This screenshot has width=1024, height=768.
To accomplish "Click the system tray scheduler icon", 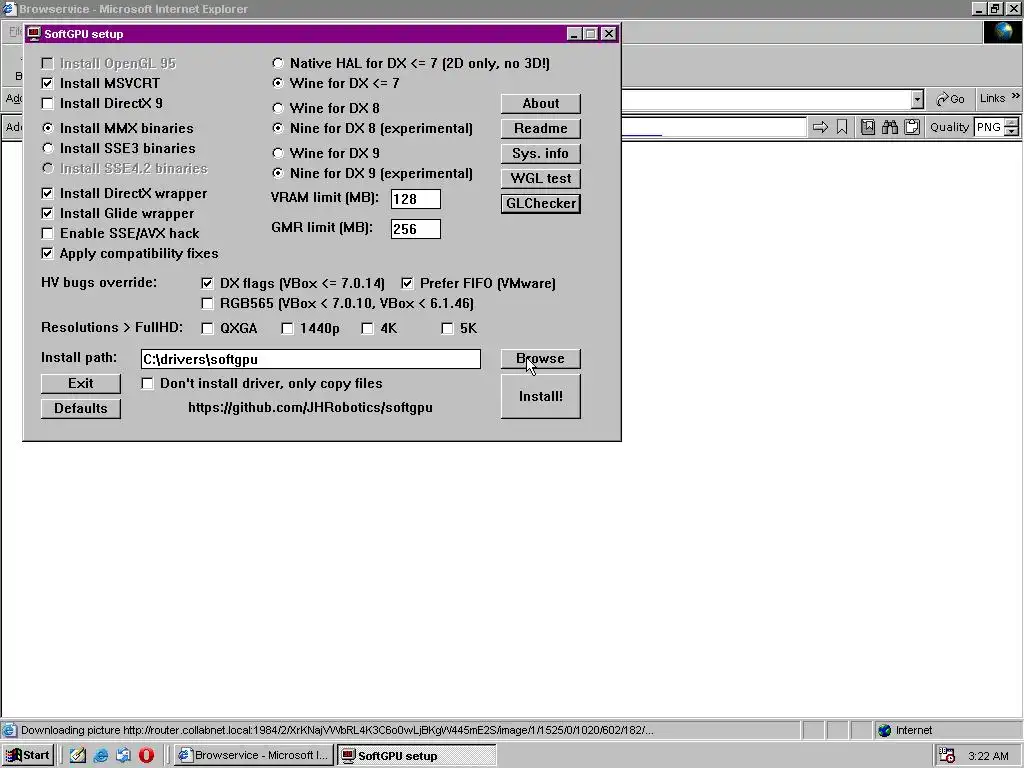I will tap(947, 756).
